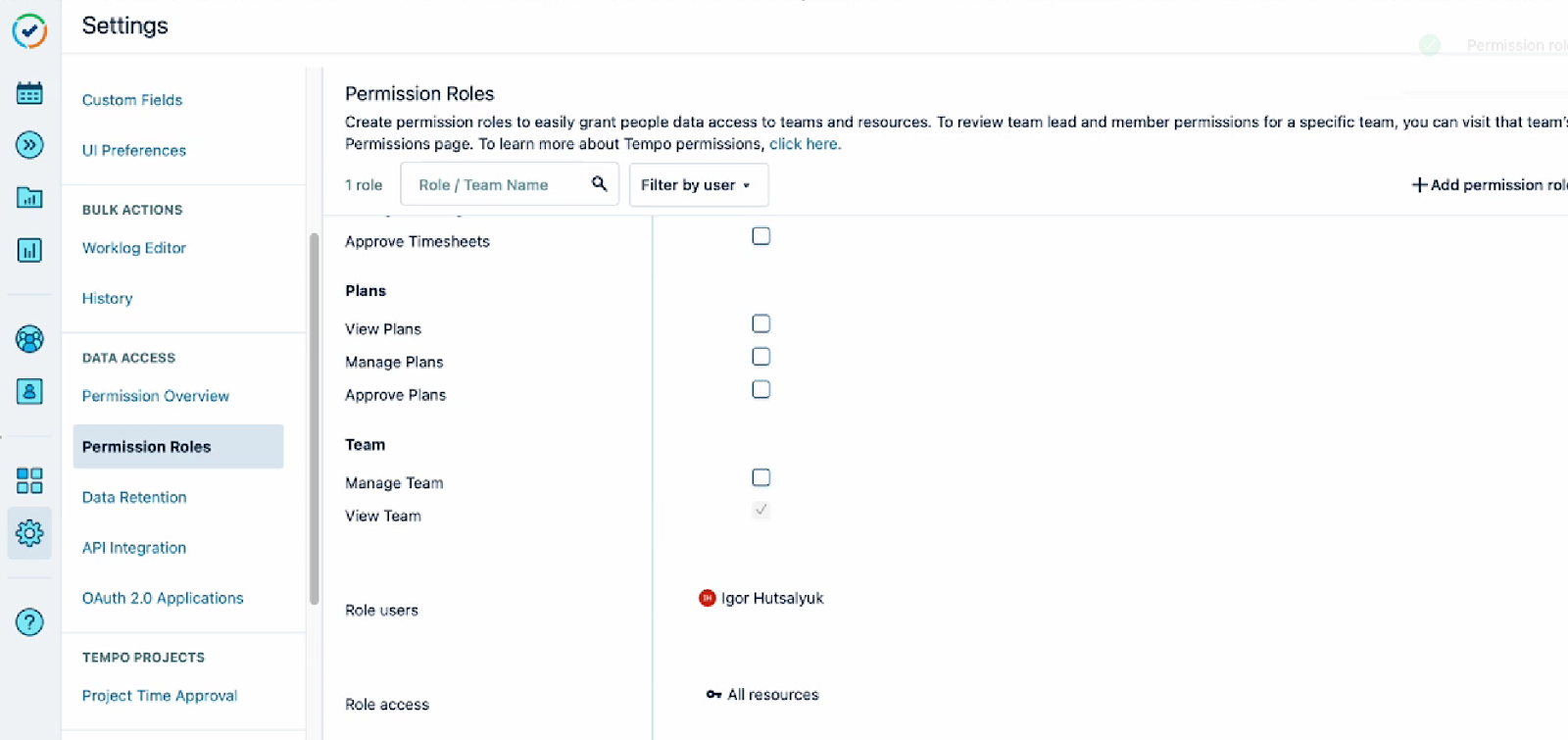Open the Filter by user dropdown
The height and width of the screenshot is (740, 1568).
coord(698,184)
